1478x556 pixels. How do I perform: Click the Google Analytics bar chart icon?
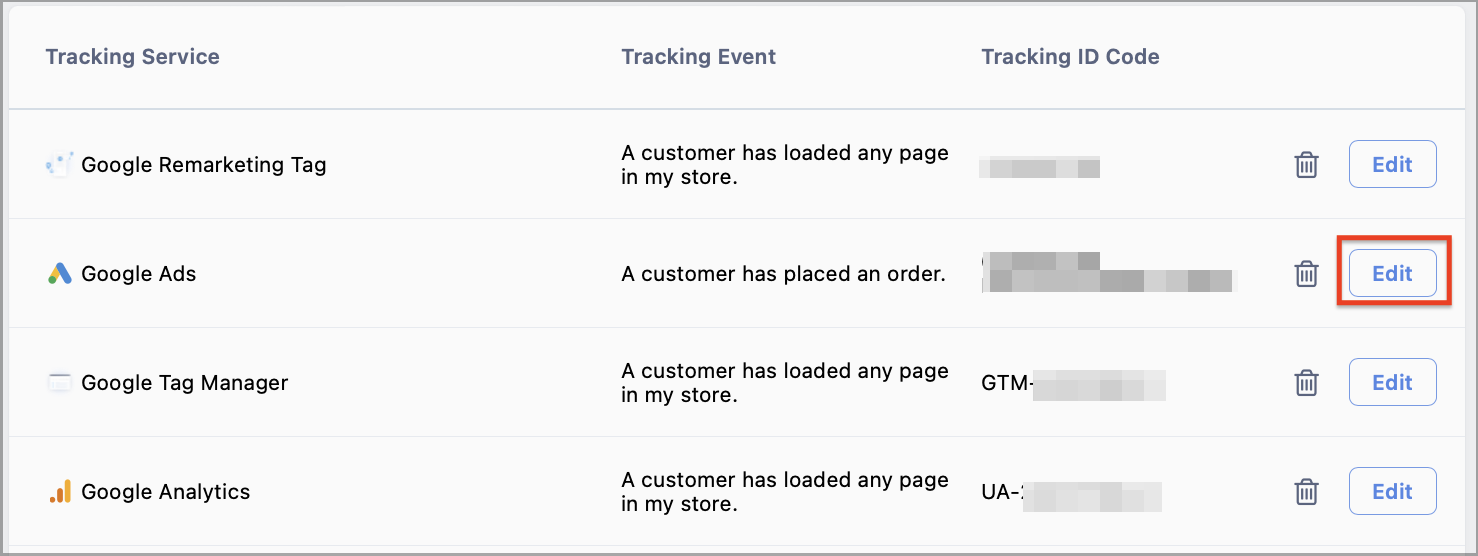[60, 492]
